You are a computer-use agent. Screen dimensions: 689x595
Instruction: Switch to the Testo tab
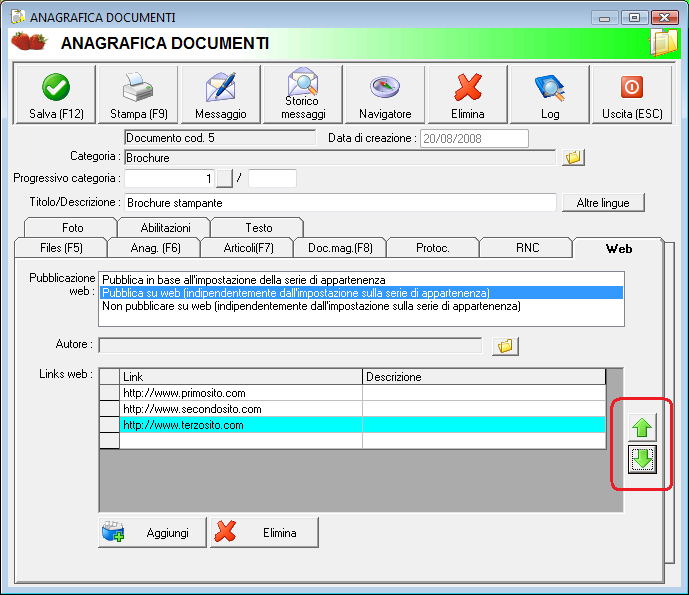click(x=258, y=228)
